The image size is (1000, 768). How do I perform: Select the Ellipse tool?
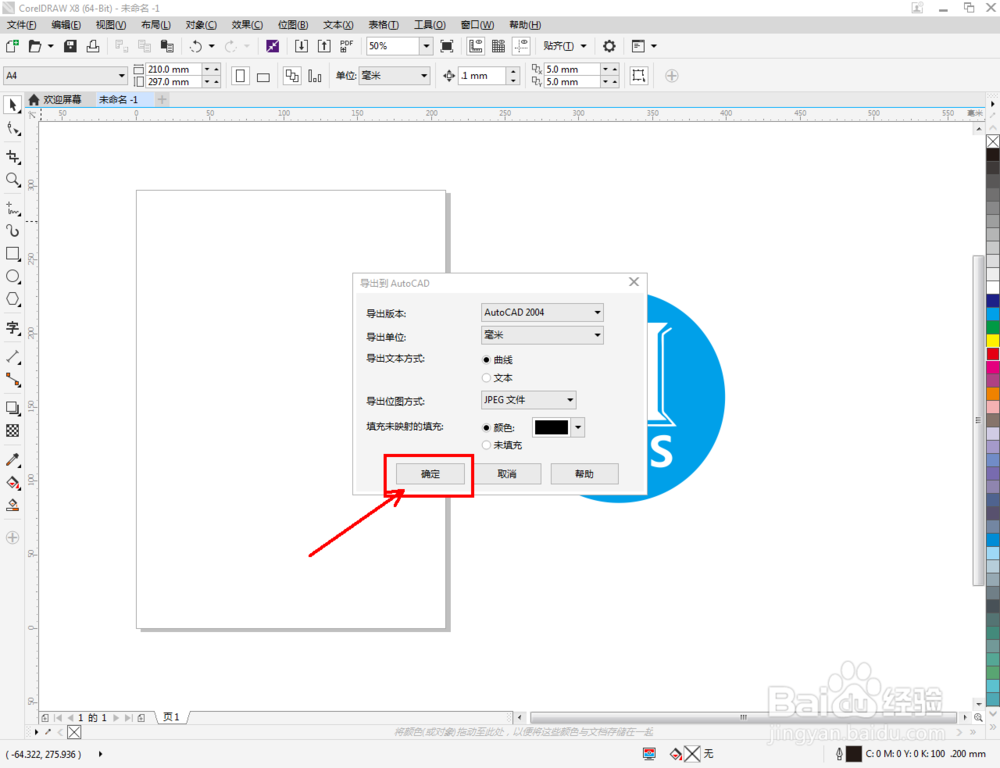point(13,276)
